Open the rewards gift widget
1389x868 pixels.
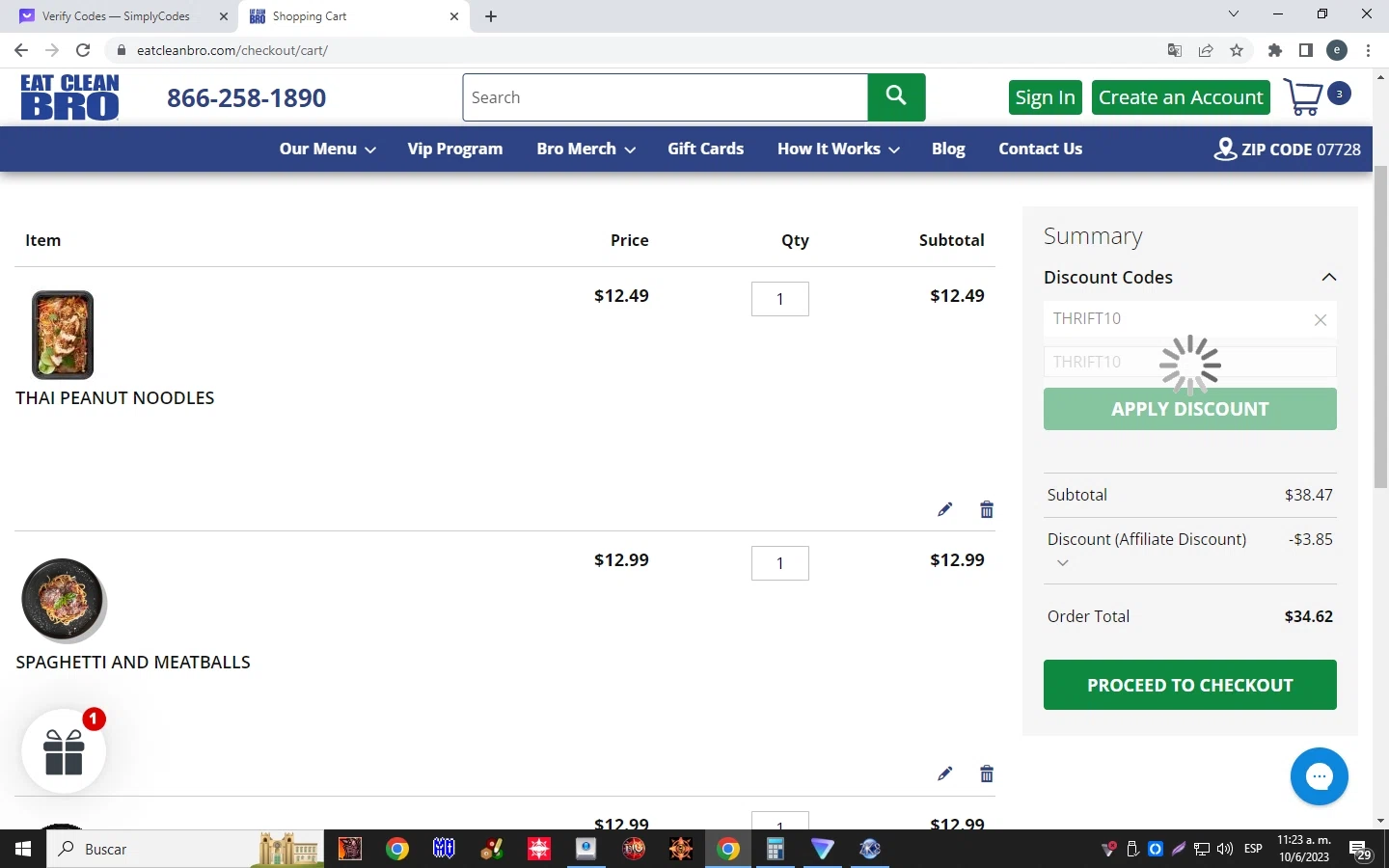(x=64, y=751)
